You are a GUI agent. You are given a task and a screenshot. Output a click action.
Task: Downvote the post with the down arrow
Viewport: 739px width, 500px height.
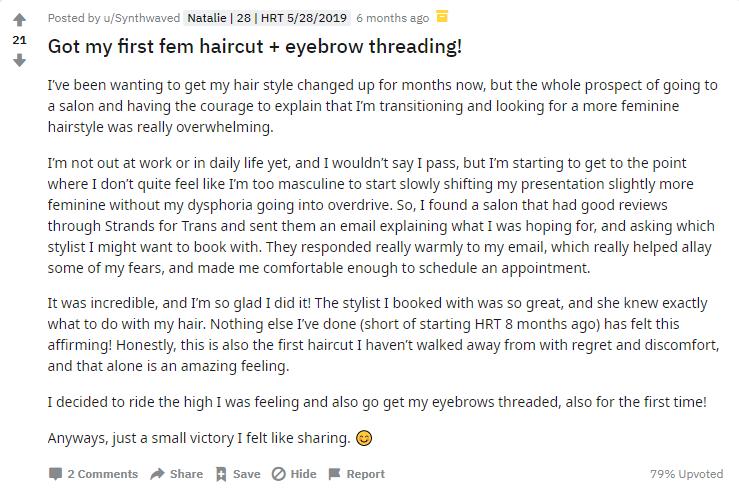19,60
